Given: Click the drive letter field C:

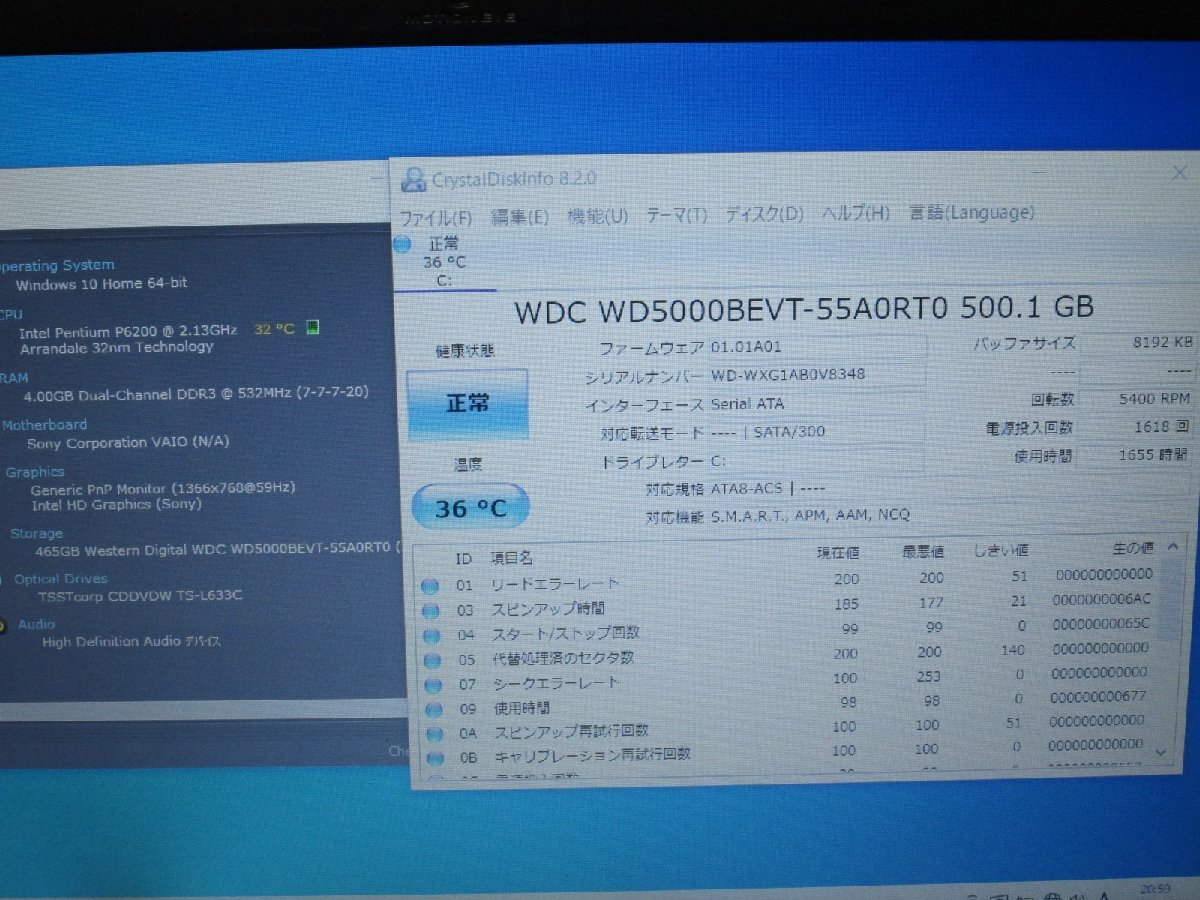Looking at the screenshot, I should (816, 462).
